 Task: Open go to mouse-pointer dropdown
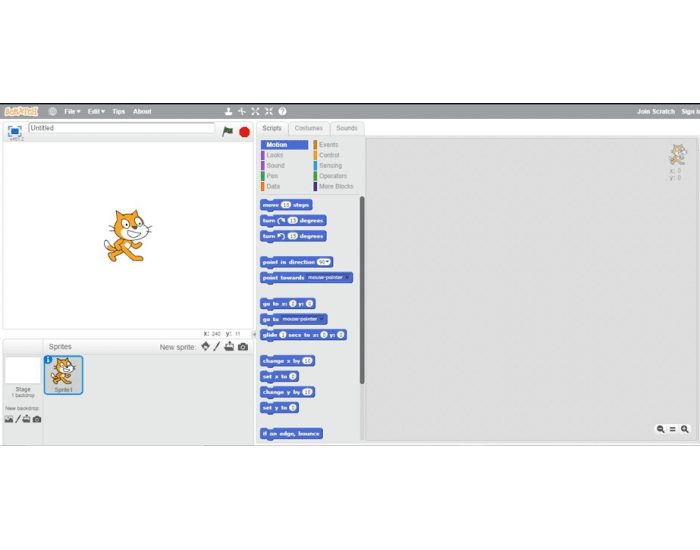pyautogui.click(x=321, y=319)
